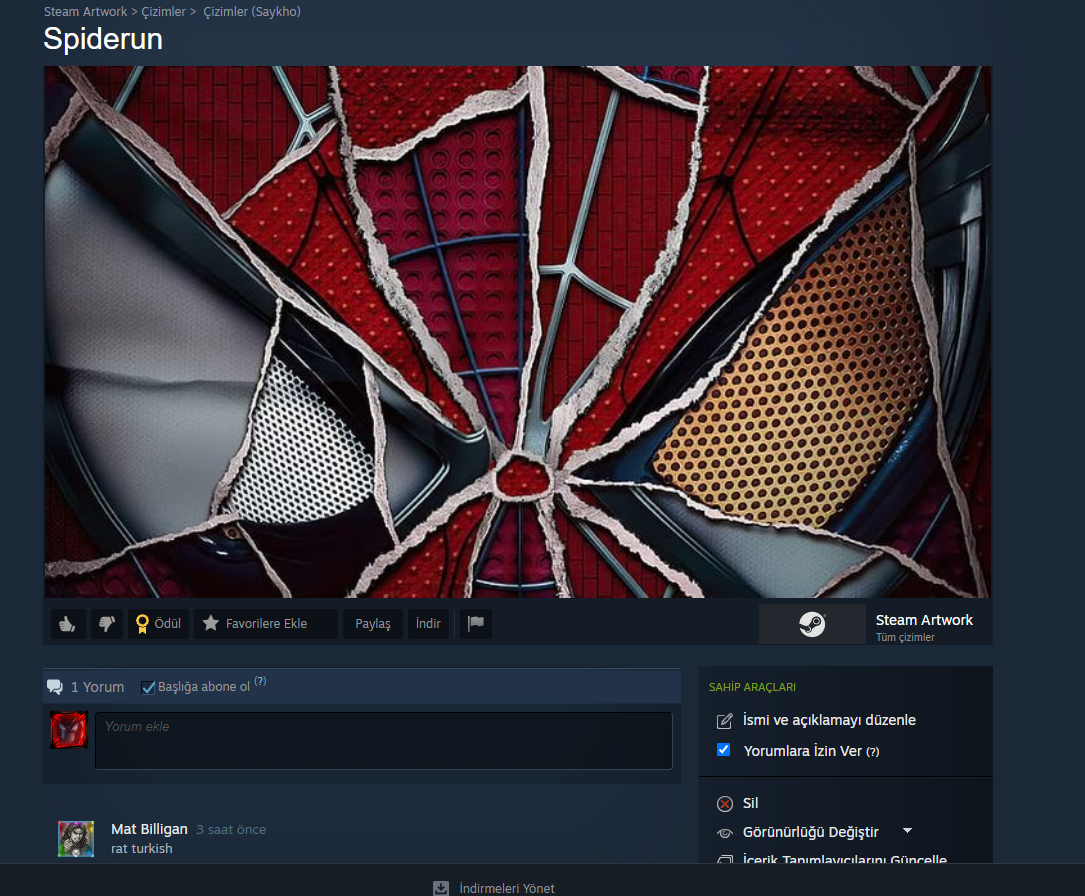Click the '1 Yorum' comment count
Screen dimensions: 1085x896
tap(98, 687)
